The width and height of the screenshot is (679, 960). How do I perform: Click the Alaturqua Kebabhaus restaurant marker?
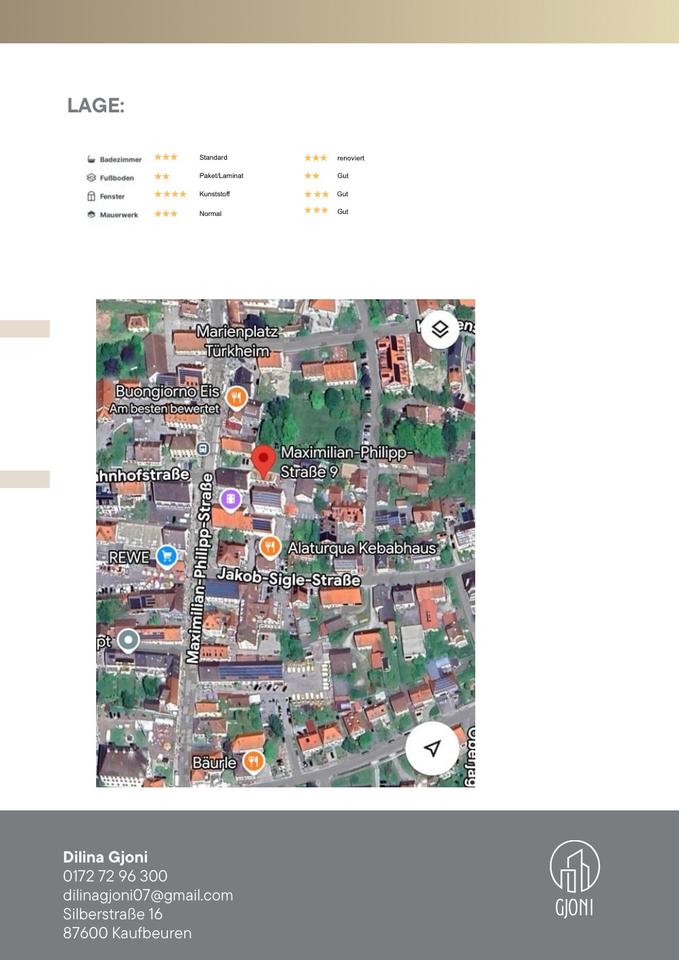270,547
